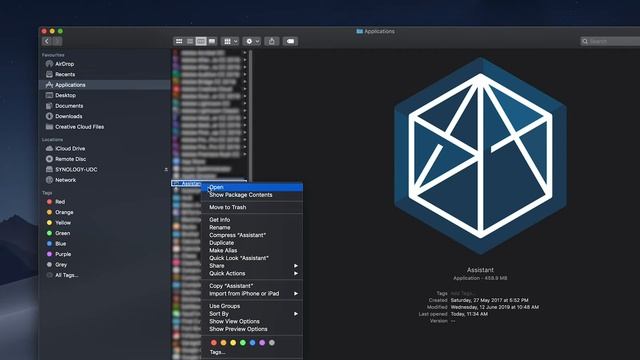Choose Show Preview Options
640x360 pixels.
tap(252, 329)
